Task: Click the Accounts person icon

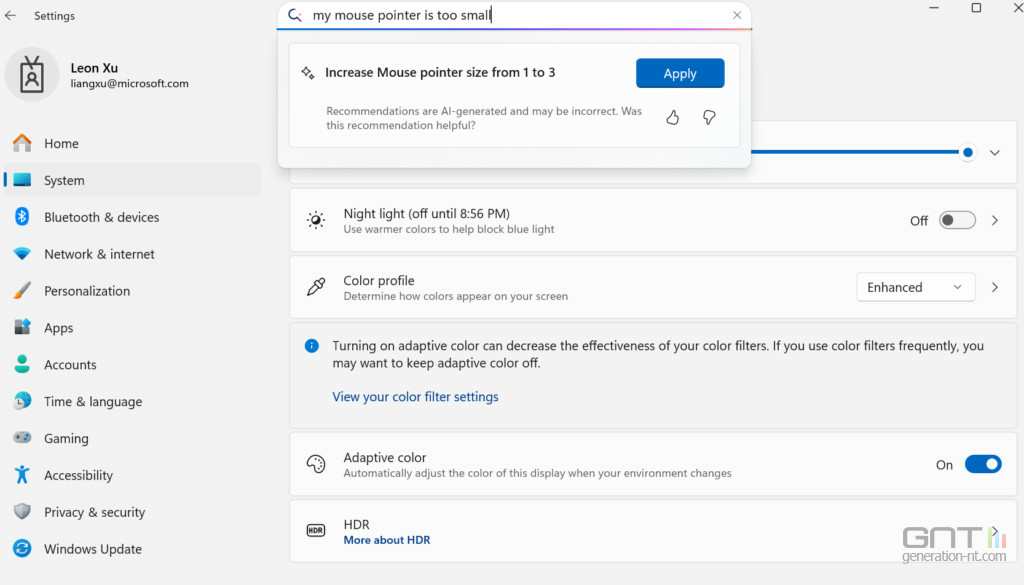Action: [x=22, y=364]
